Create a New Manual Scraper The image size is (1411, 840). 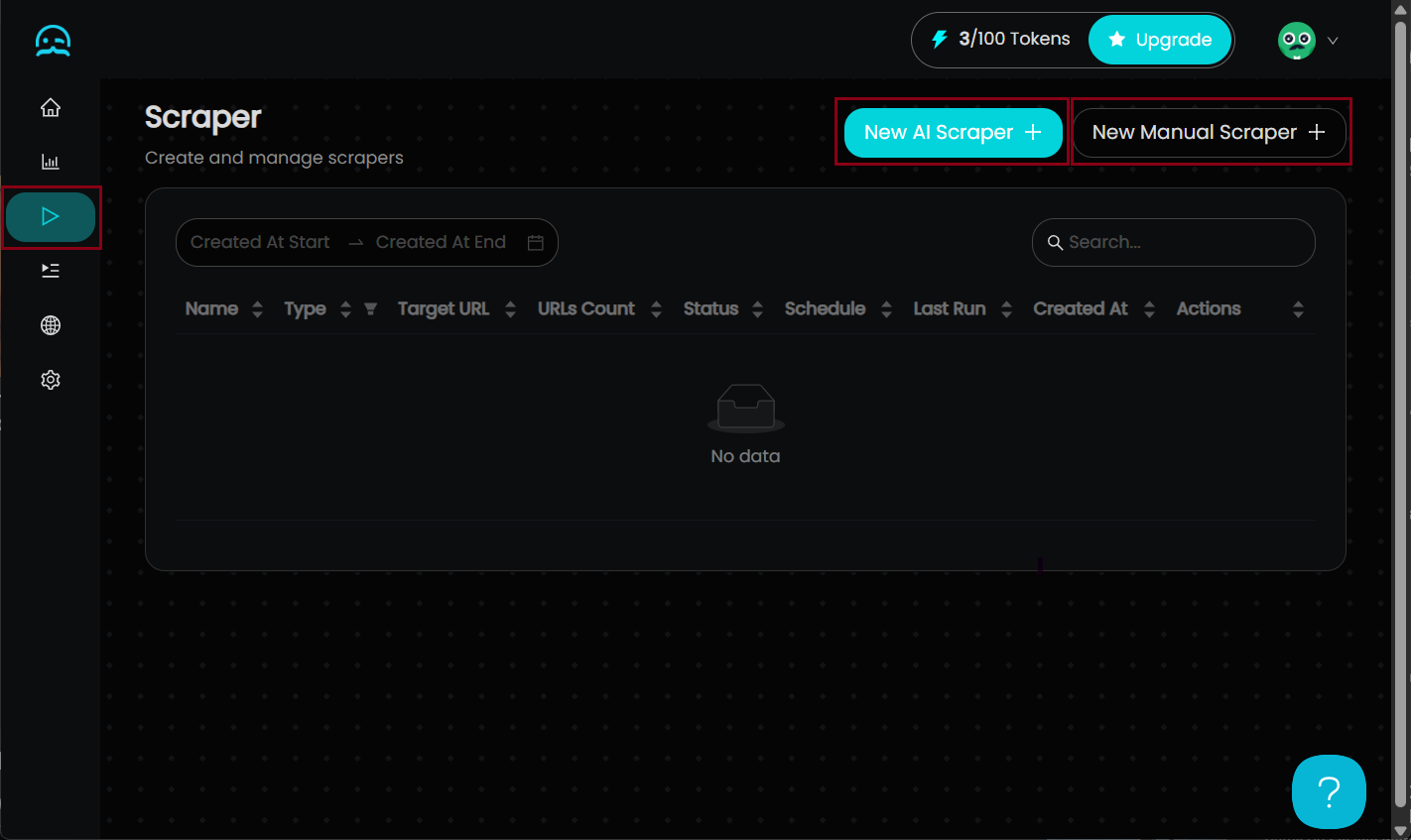pos(1210,132)
